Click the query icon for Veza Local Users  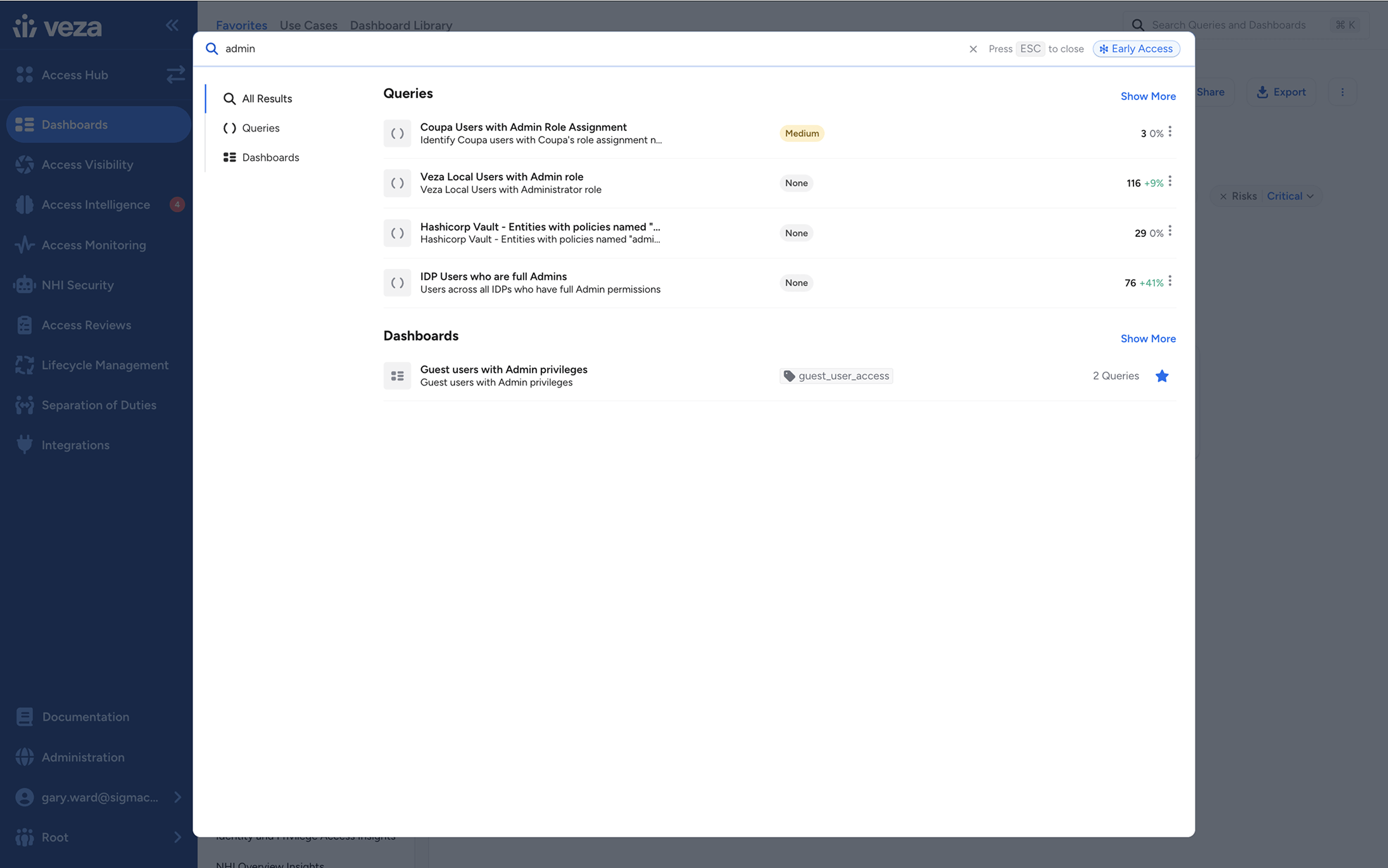click(397, 183)
